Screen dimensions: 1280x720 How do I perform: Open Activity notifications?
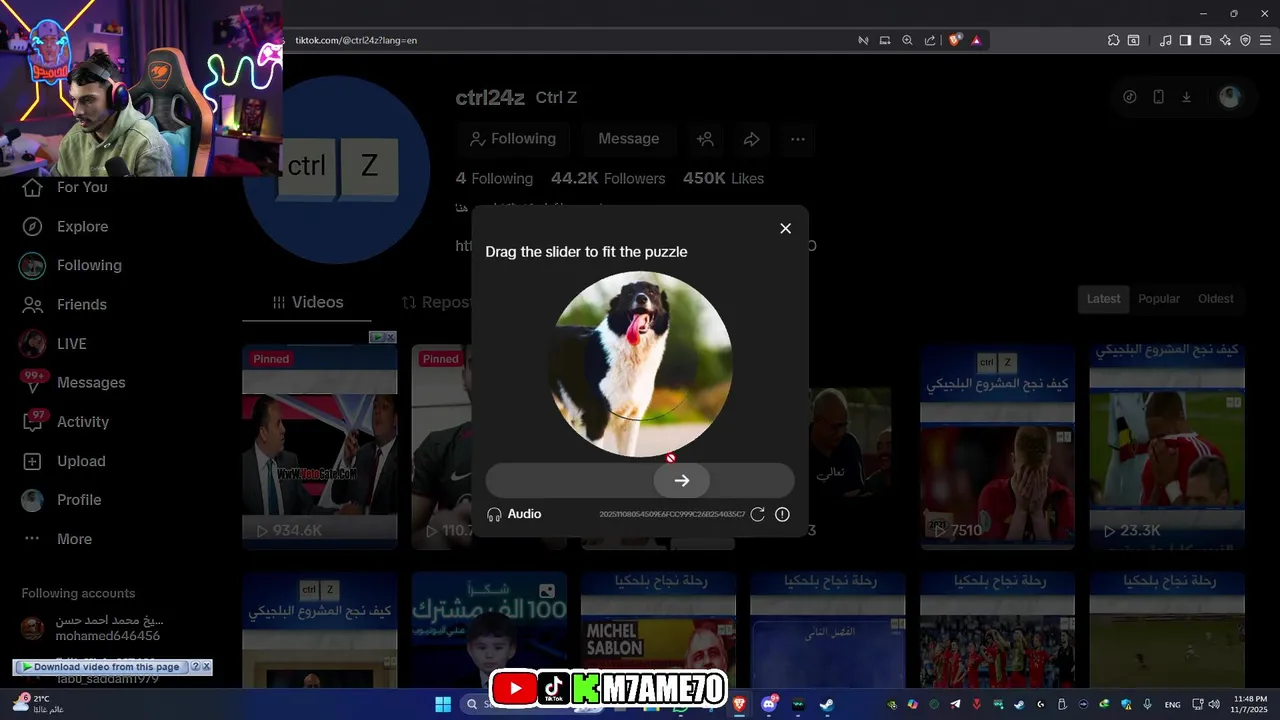point(65,421)
